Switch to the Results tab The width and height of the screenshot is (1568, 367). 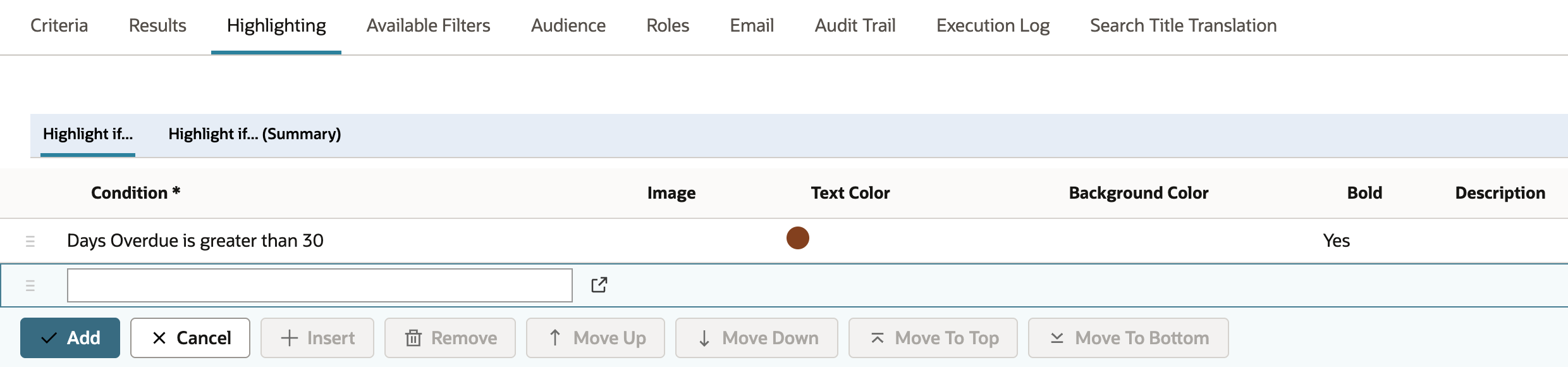(x=157, y=26)
